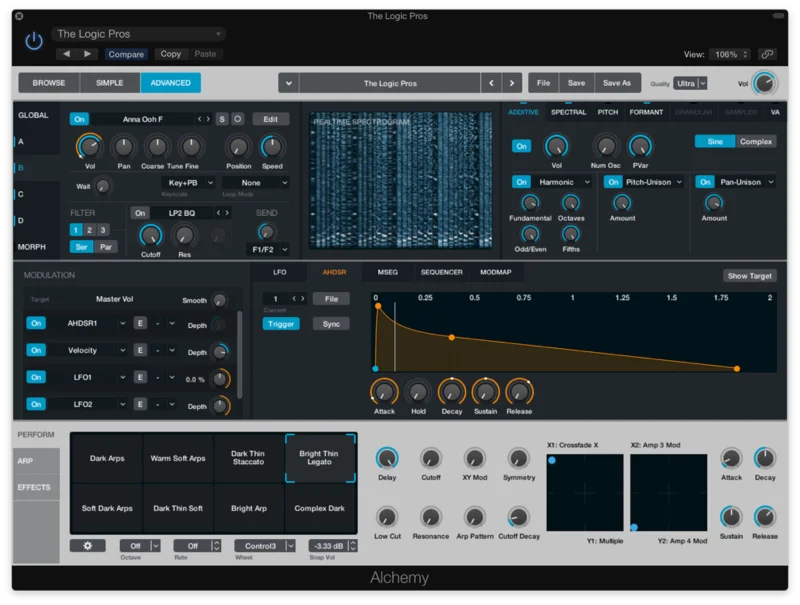800x605 pixels.
Task: Click the filter Cutoff knob
Action: coord(150,235)
